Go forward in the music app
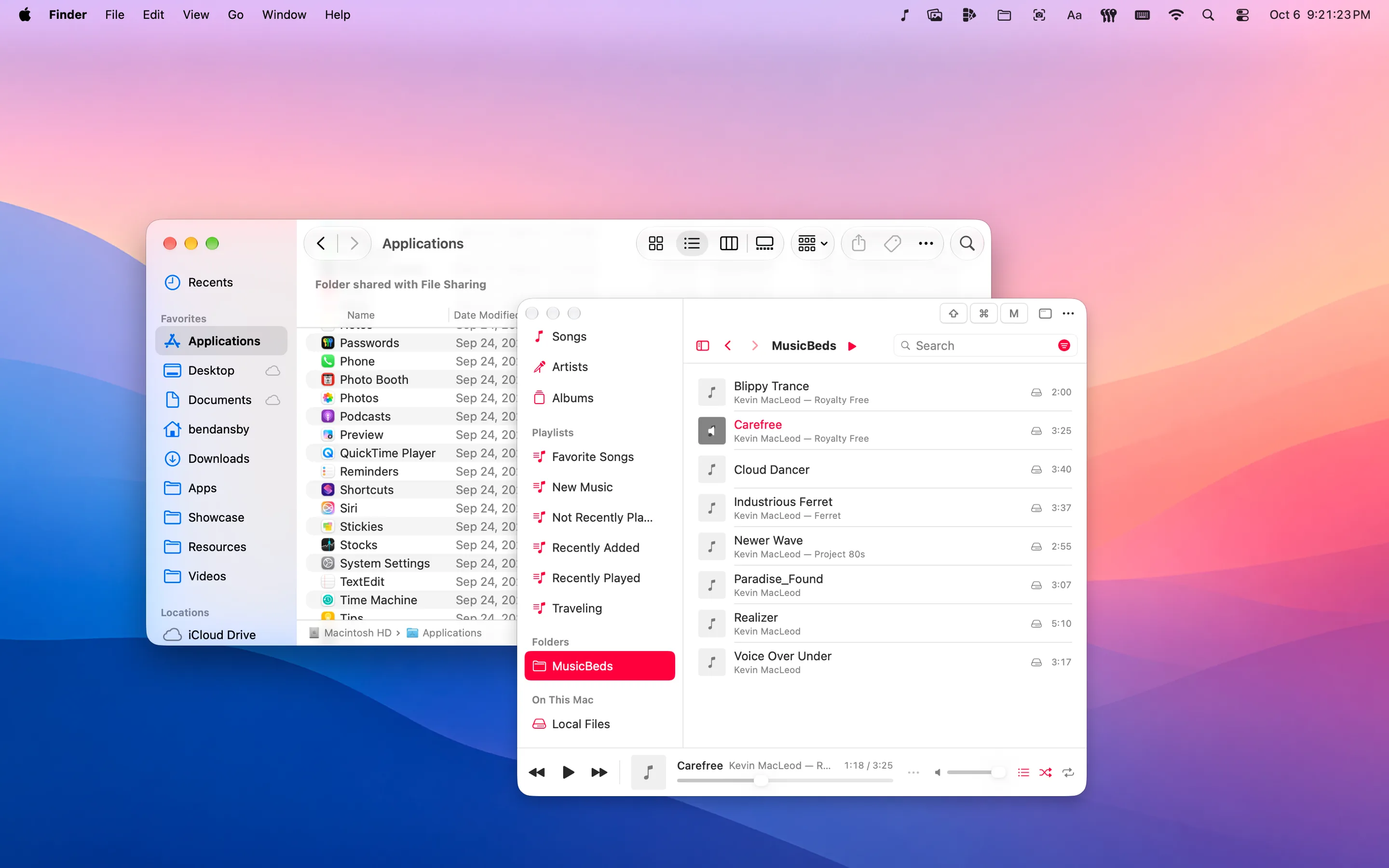The height and width of the screenshot is (868, 1389). pos(755,346)
